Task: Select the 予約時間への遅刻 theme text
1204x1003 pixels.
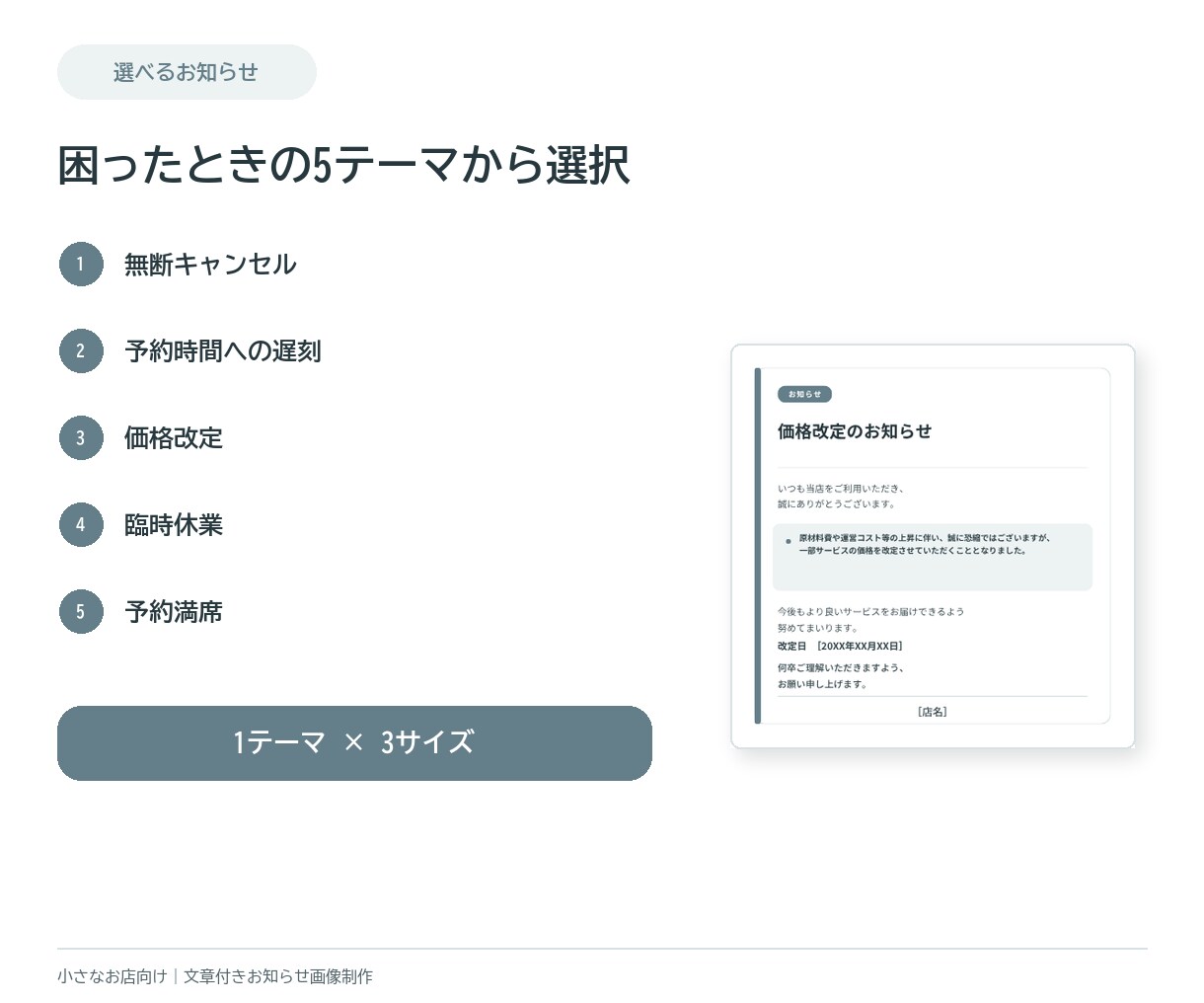Action: pos(223,351)
